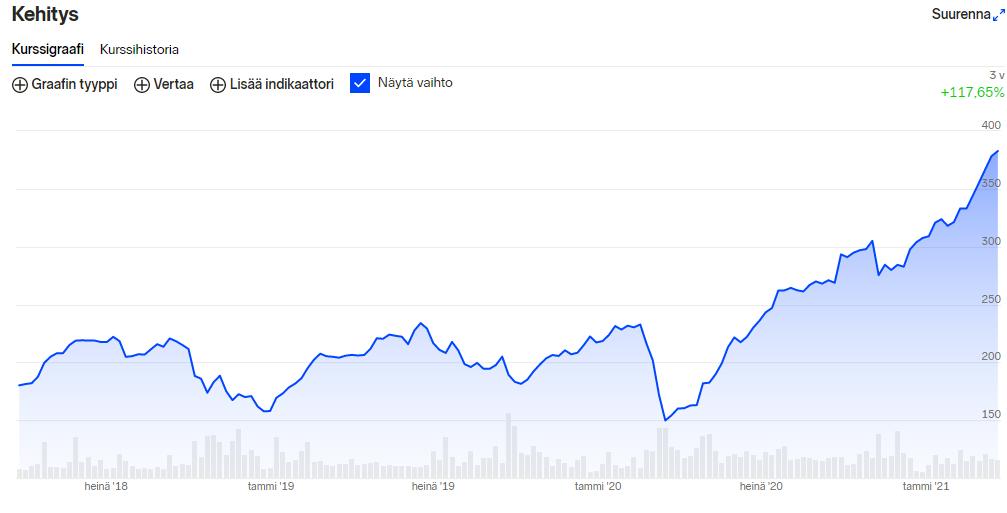This screenshot has height=513, width=1007.
Task: Open the Graafin tyyppi chart type menu
Action: (x=74, y=85)
